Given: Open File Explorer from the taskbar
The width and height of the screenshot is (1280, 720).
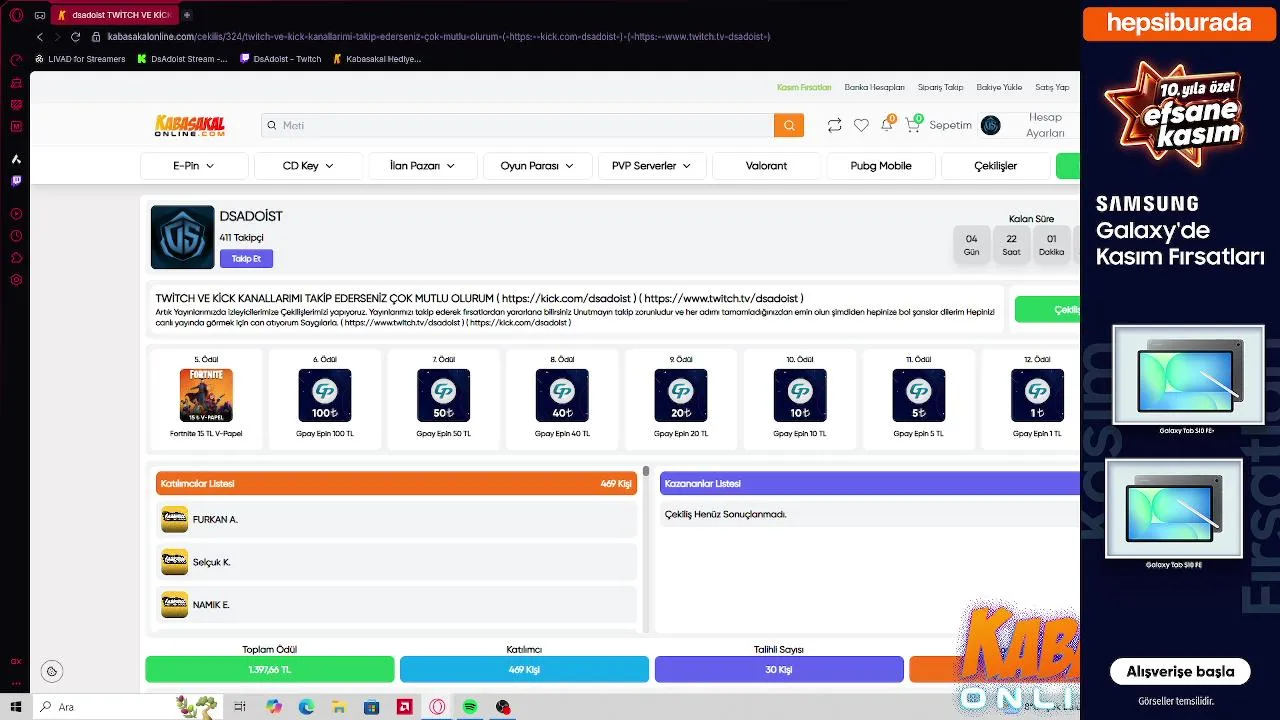Looking at the screenshot, I should (x=339, y=707).
